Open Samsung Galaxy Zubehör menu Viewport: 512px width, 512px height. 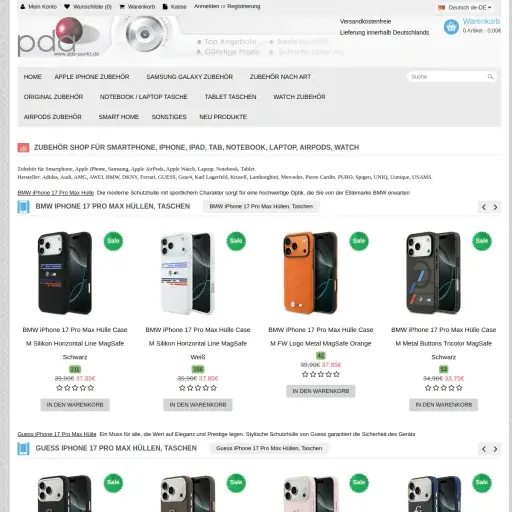[189, 77]
